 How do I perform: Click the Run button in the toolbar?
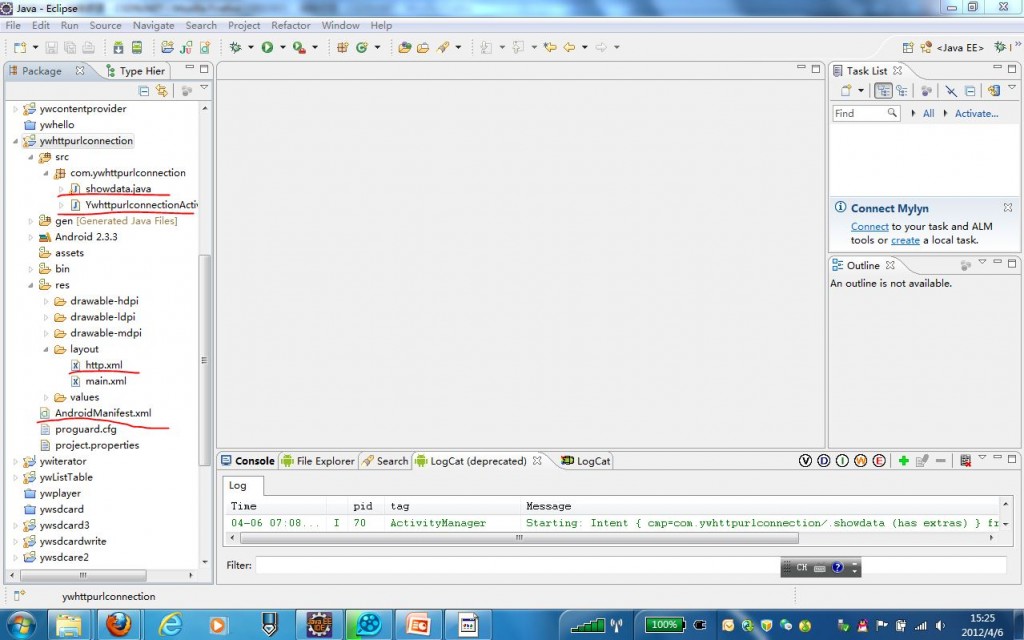[267, 47]
